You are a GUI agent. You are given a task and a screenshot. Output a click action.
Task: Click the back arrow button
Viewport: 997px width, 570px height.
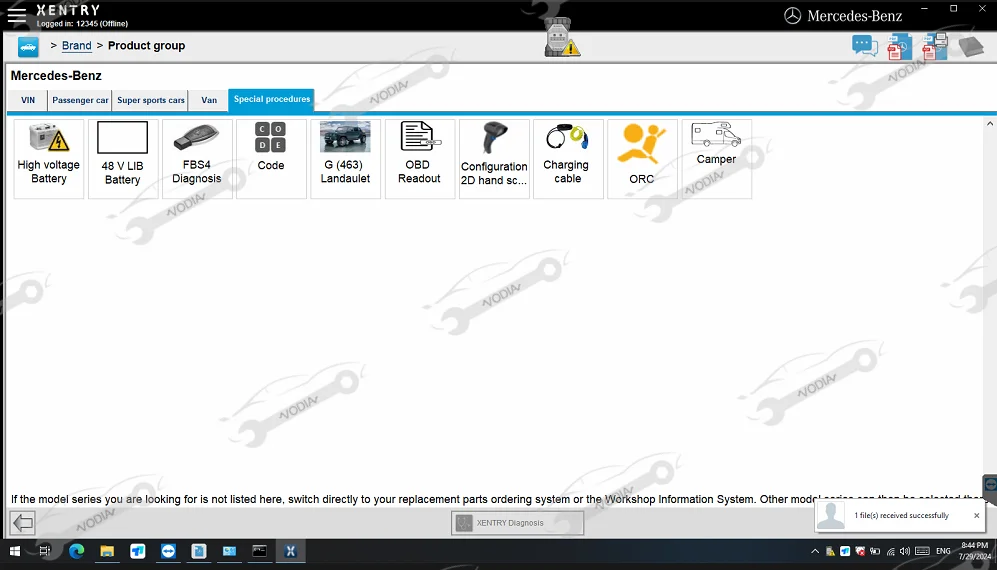[x=23, y=523]
